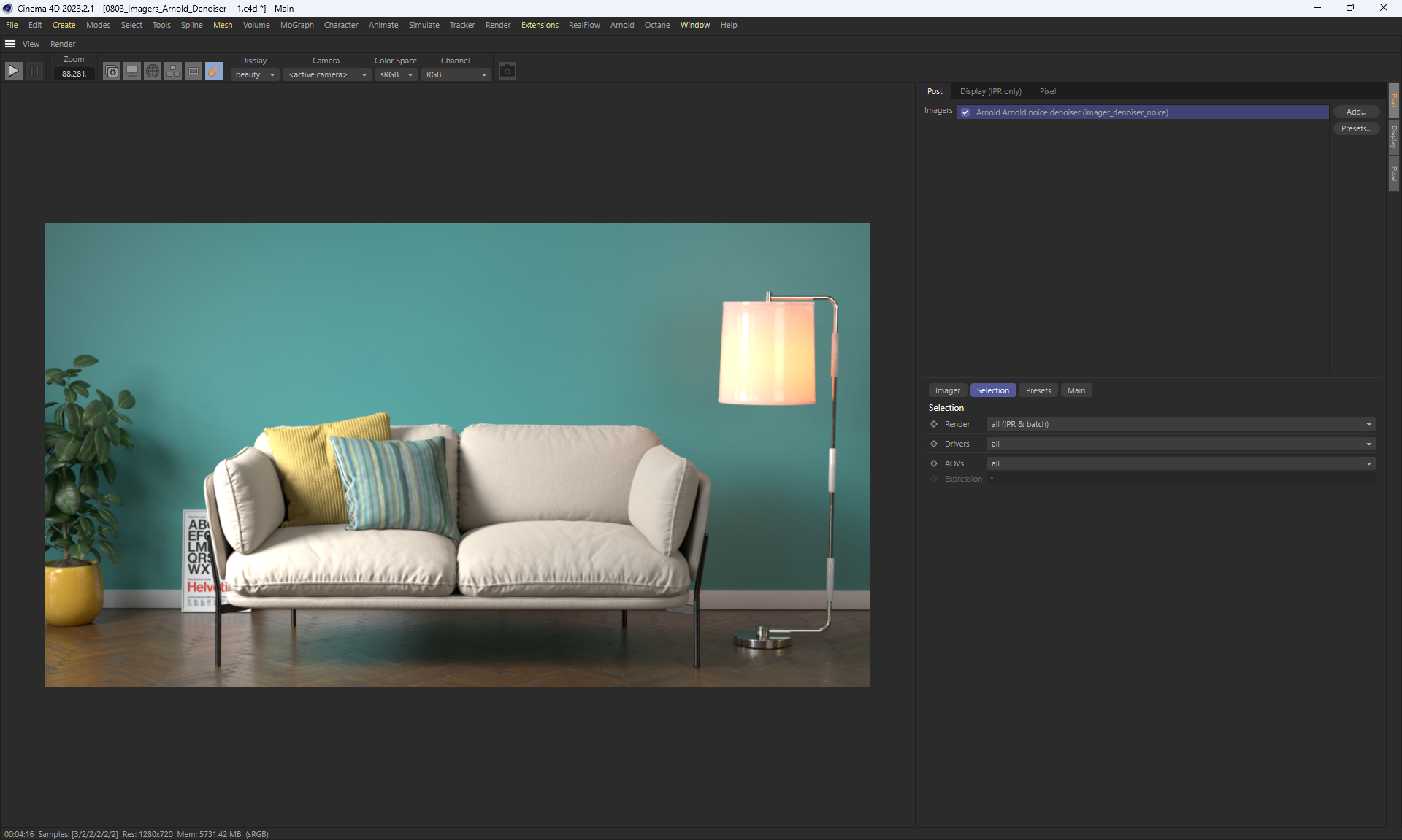Click the camera-stack snapshot toolbar icon
The image size is (1402, 840).
click(x=112, y=71)
